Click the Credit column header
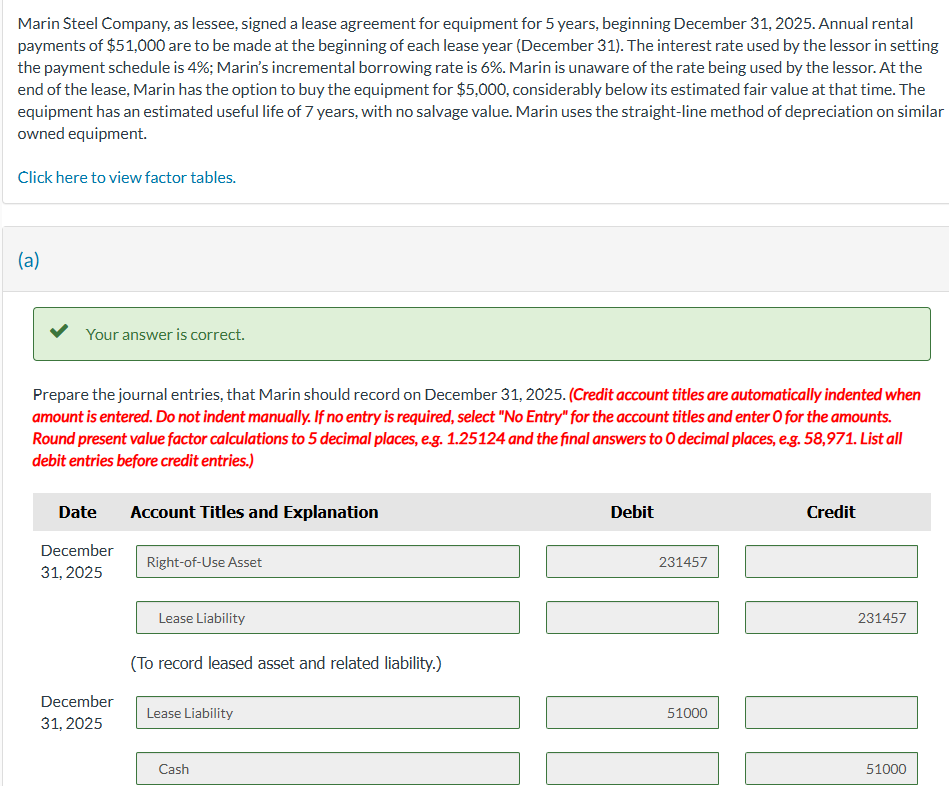Screen dimensions: 949x786 coord(831,512)
